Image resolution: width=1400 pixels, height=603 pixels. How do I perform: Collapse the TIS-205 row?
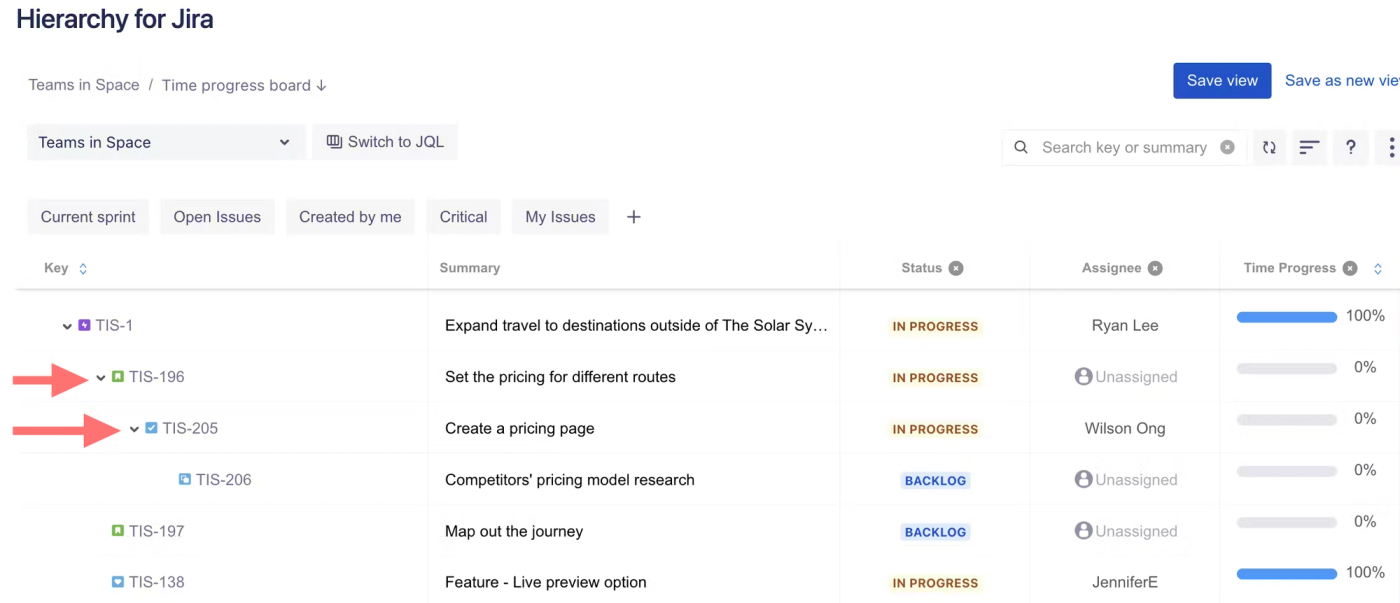tap(135, 429)
